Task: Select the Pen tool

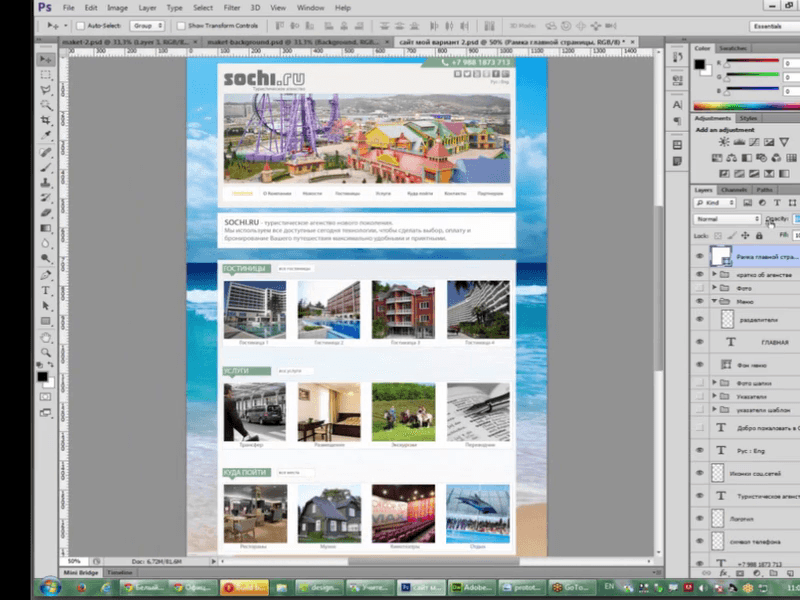Action: (45, 275)
